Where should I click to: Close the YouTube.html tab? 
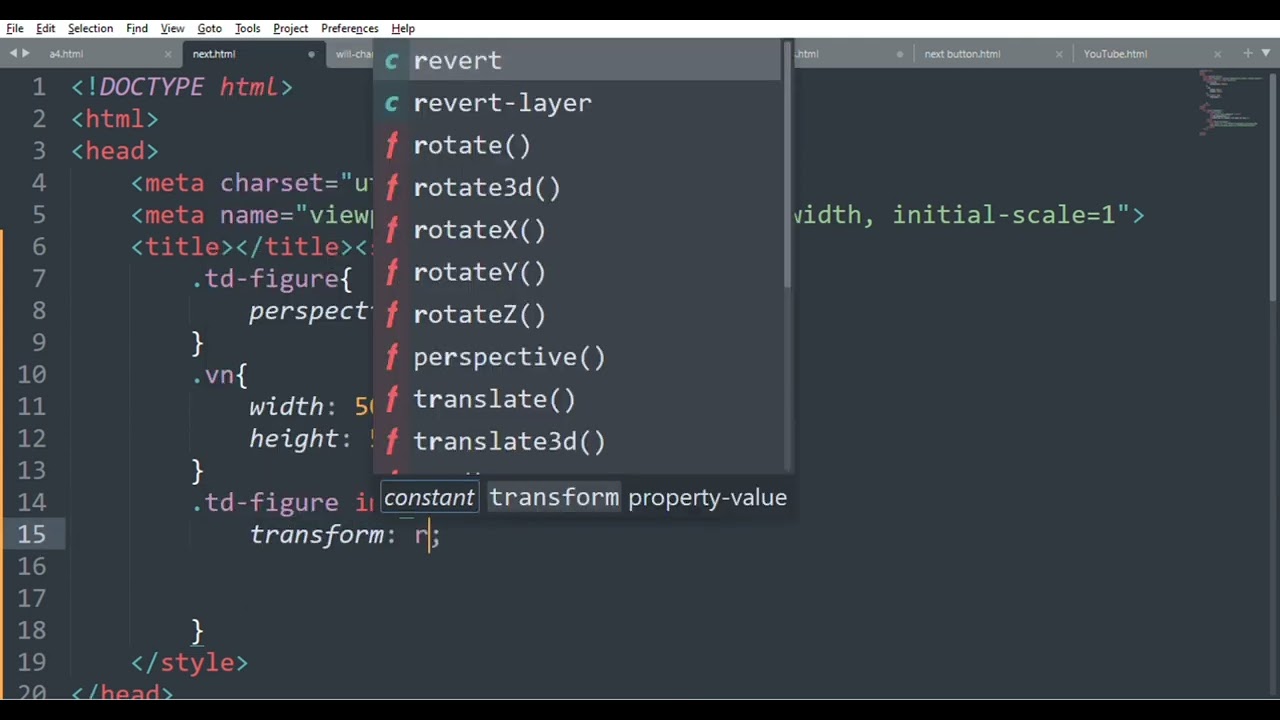1217,54
